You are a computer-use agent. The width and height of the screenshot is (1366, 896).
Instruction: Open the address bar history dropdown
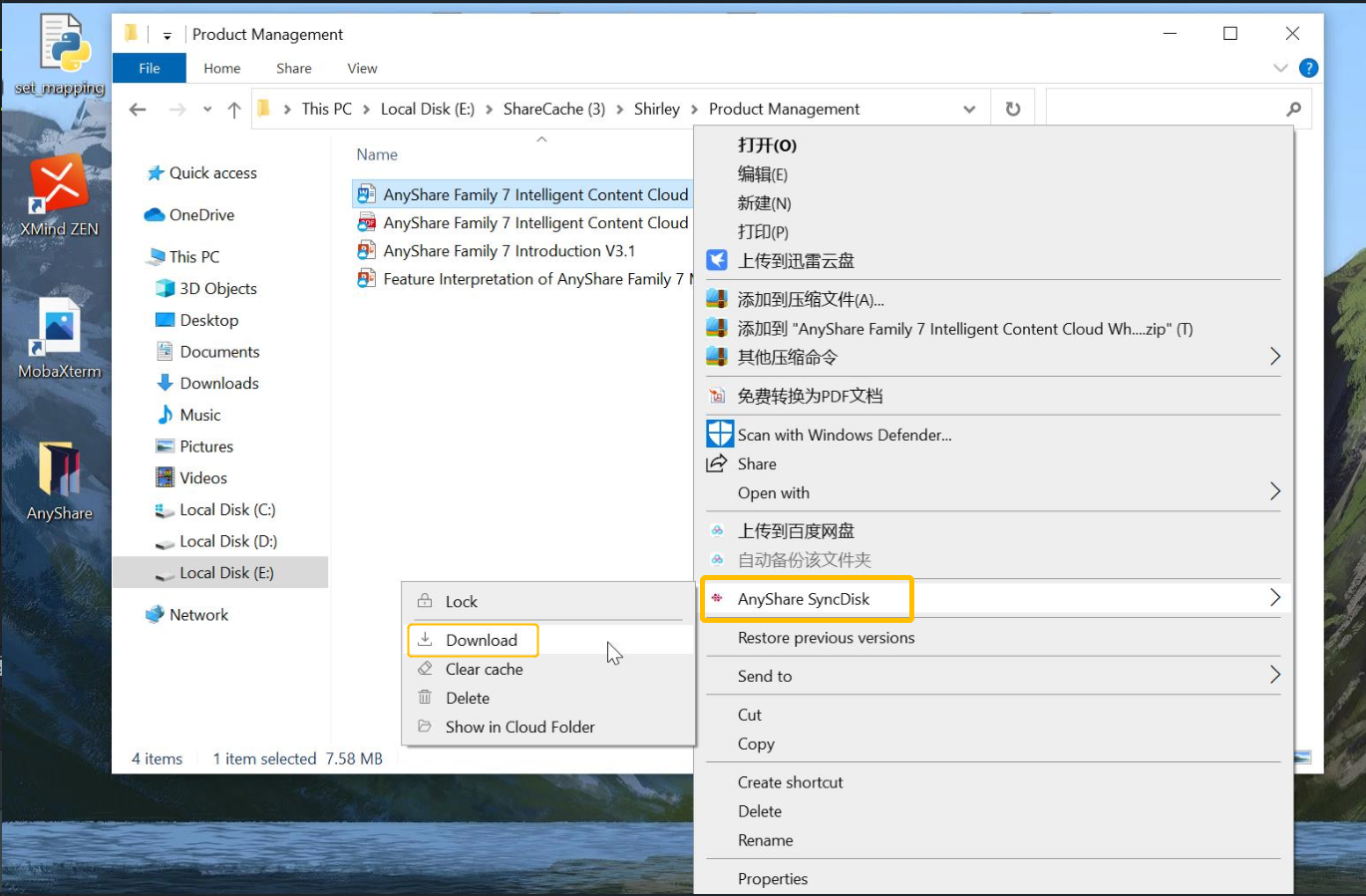tap(969, 110)
